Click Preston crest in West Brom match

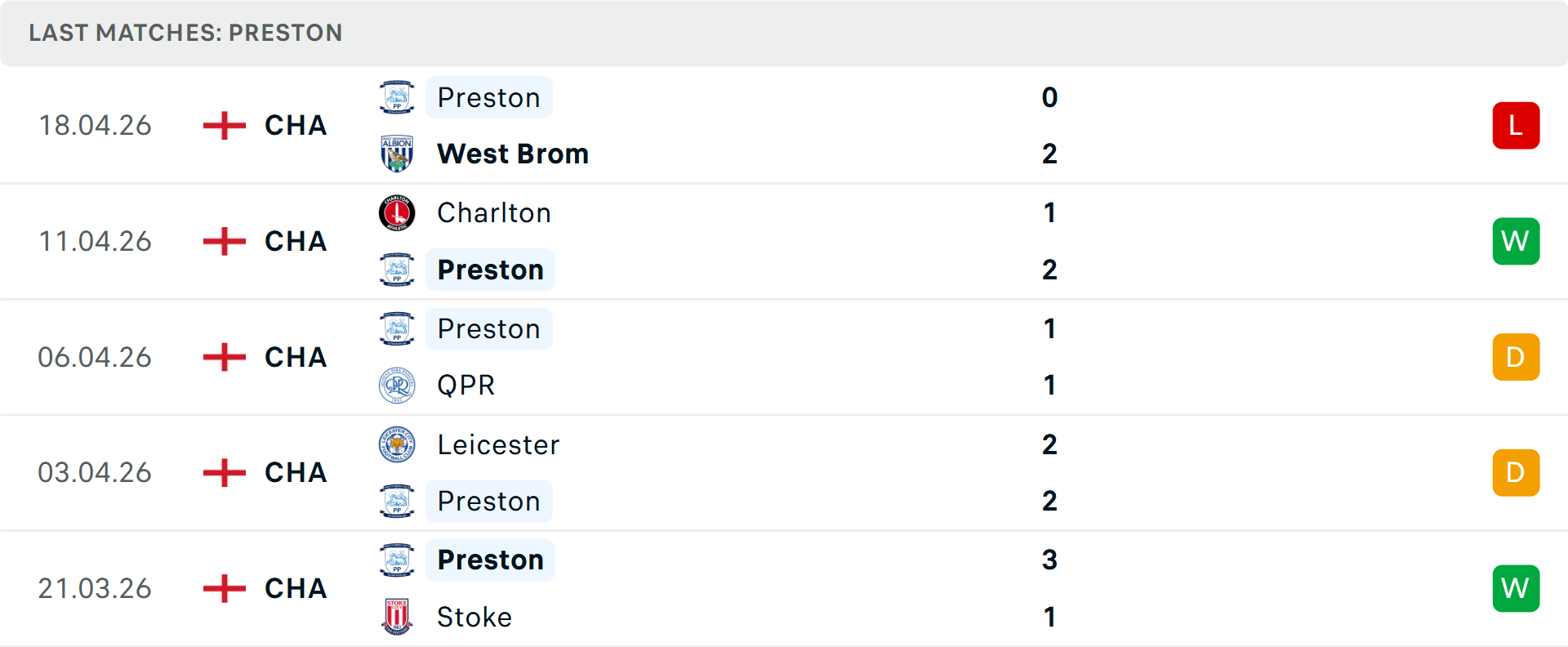[397, 97]
